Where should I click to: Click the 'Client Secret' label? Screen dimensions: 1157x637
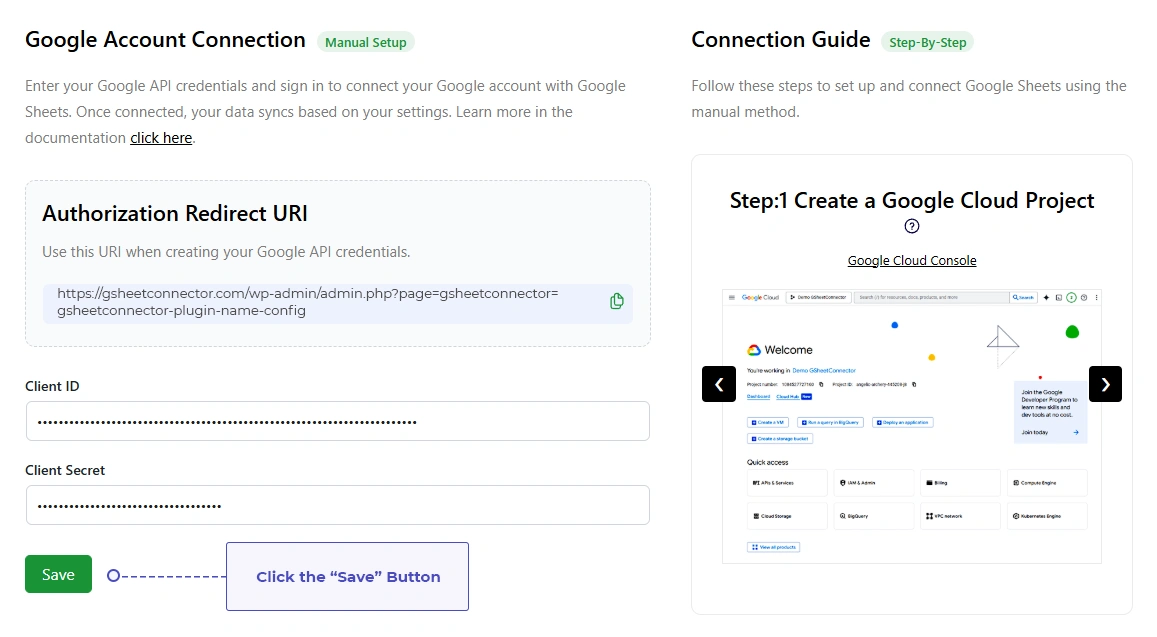(65, 470)
